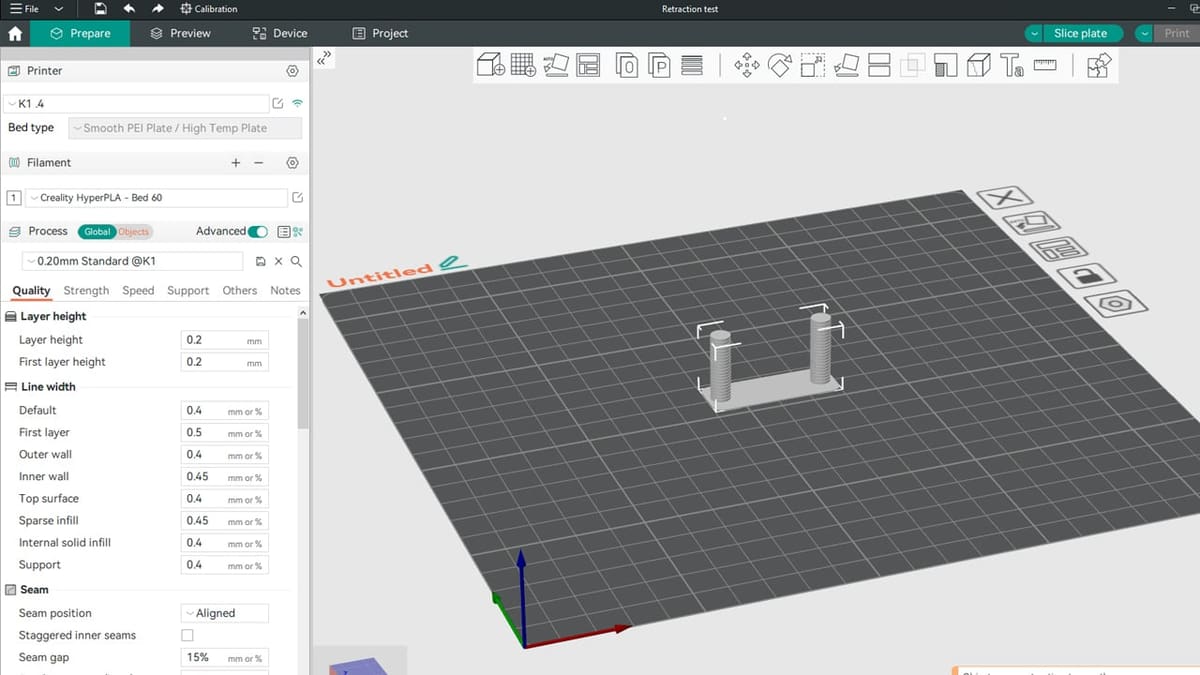The image size is (1200, 675).
Task: Open the Text tool
Action: click(1014, 65)
